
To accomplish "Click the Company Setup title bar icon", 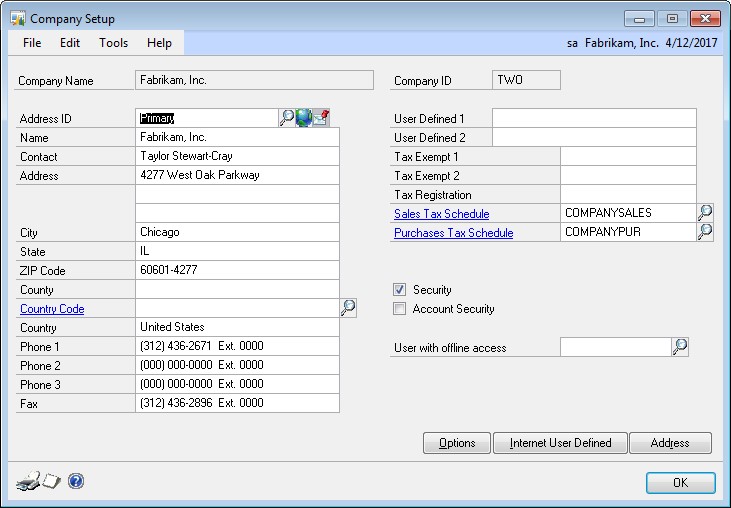I will point(18,19).
